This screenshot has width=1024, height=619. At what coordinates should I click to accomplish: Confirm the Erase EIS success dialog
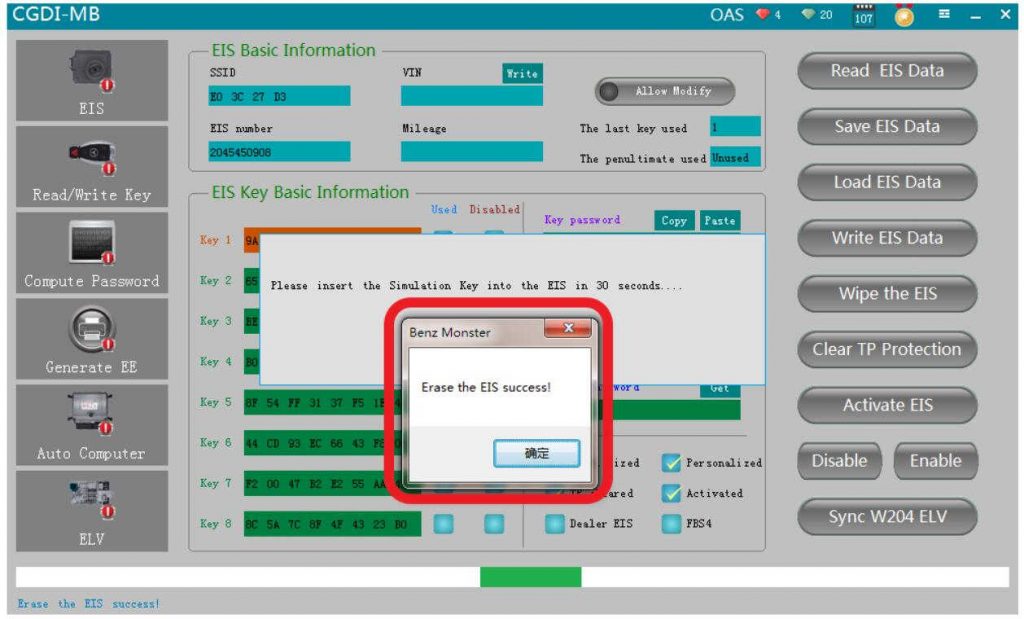[536, 453]
